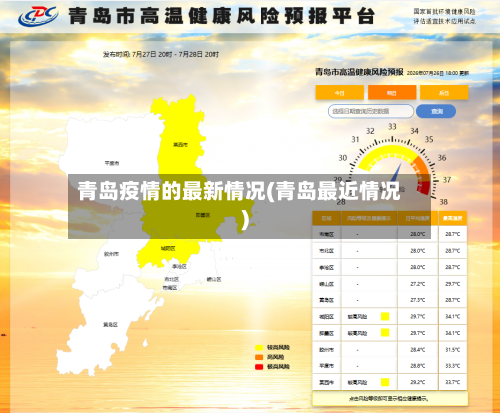Click the health tip hint bar below the table
This screenshot has height=413, width=500.
[x=390, y=398]
